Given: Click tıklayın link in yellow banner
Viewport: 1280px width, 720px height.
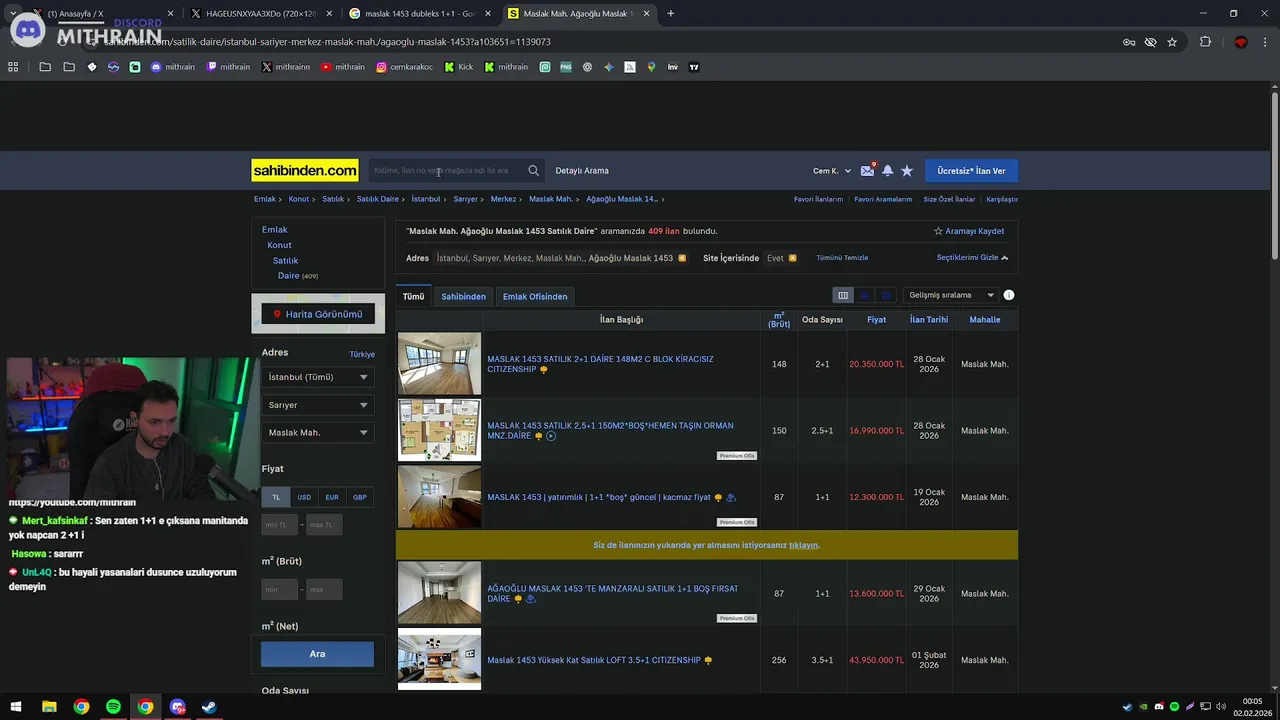Looking at the screenshot, I should 803,546.
